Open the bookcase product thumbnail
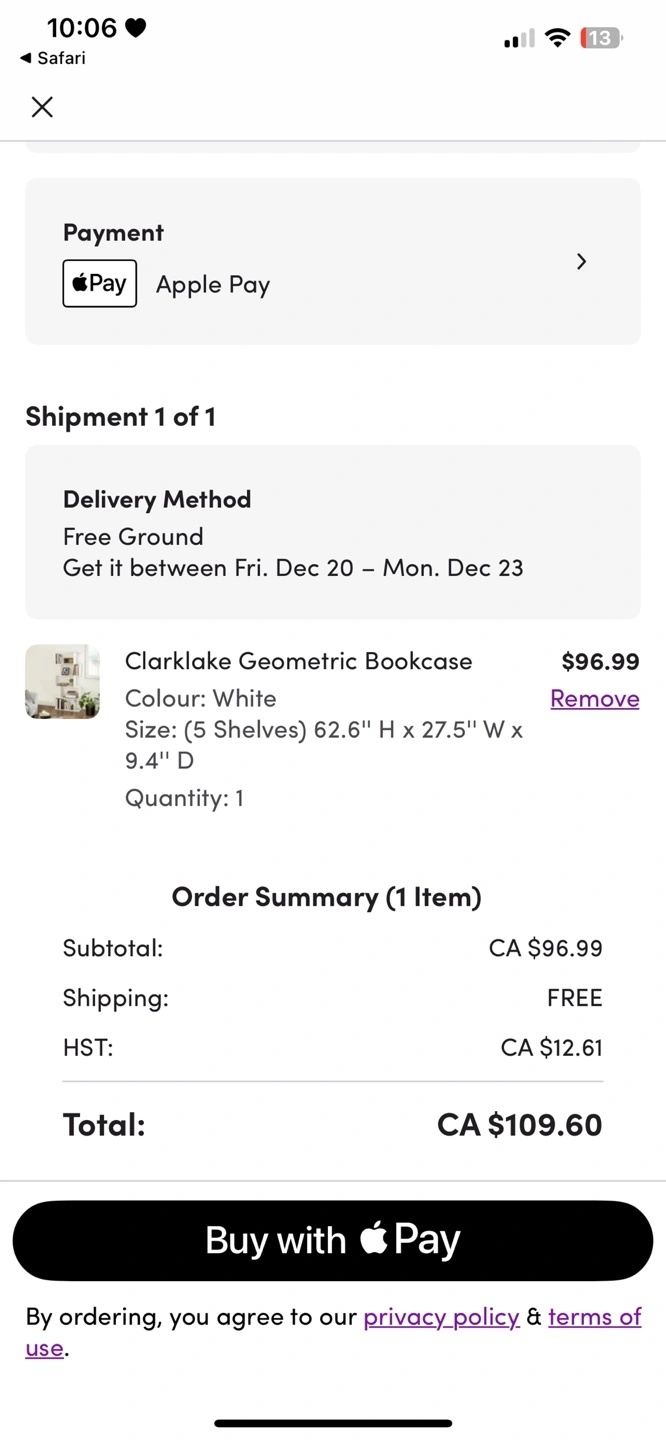This screenshot has width=666, height=1440. 62,682
